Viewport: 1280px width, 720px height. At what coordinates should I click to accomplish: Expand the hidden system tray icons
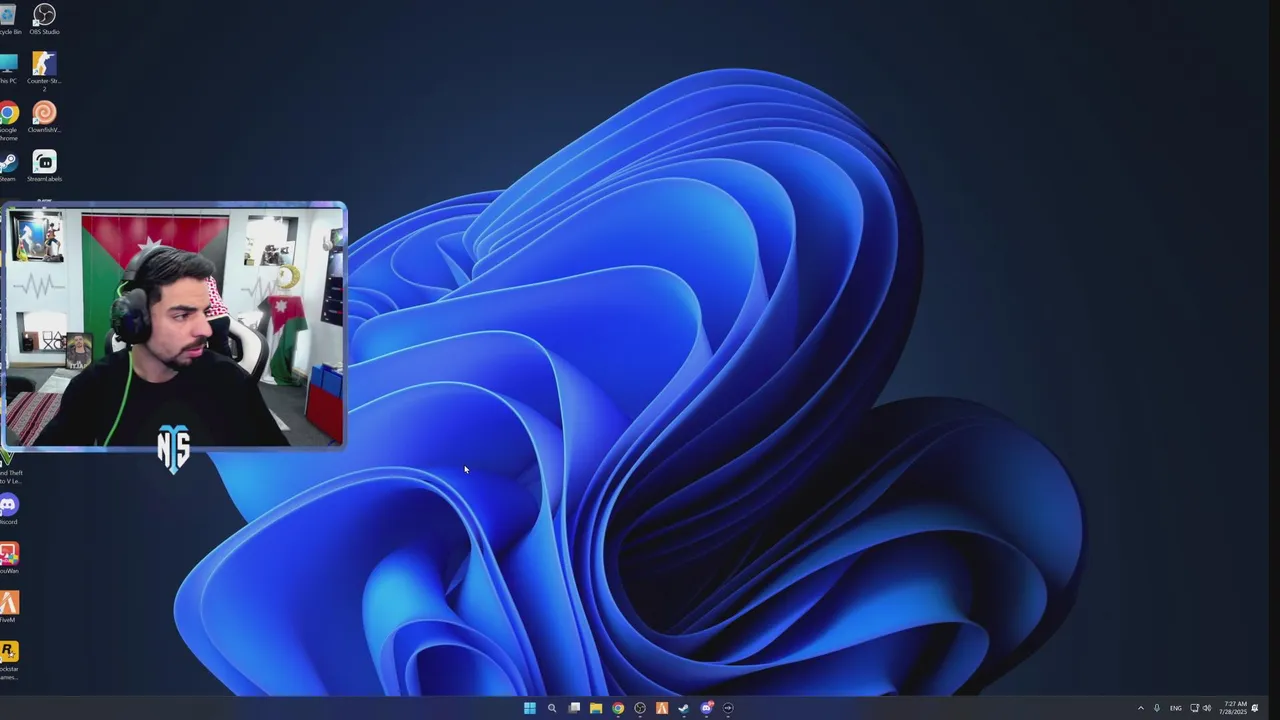click(1140, 708)
